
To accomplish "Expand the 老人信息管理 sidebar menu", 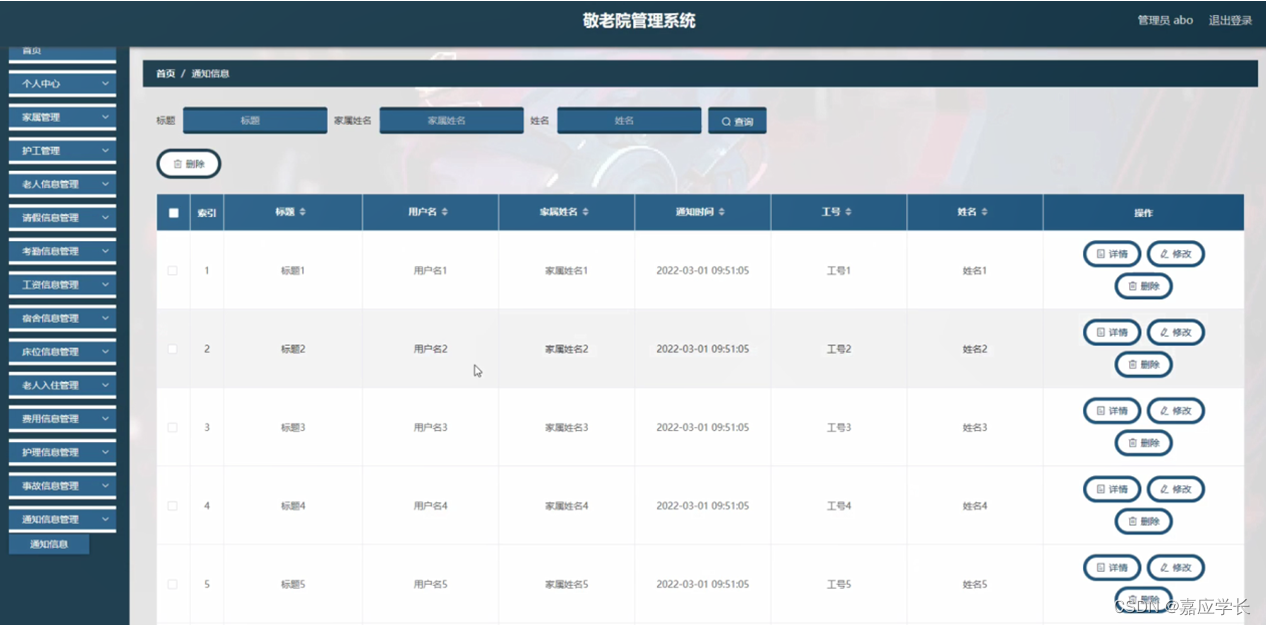I will pyautogui.click(x=63, y=184).
